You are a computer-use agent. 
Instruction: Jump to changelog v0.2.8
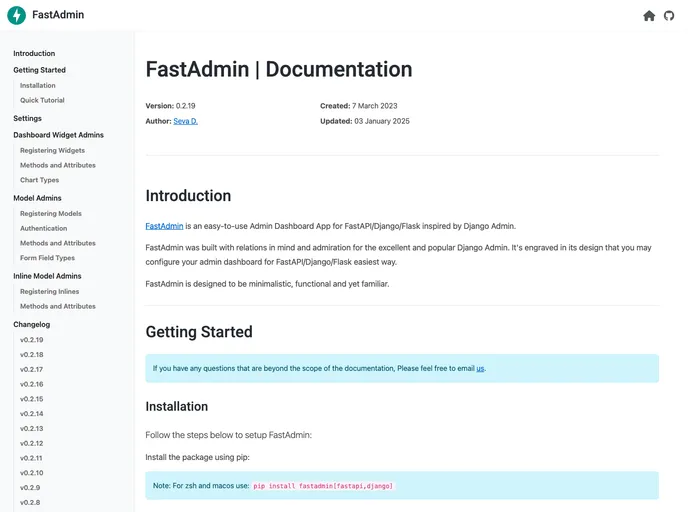[30, 503]
